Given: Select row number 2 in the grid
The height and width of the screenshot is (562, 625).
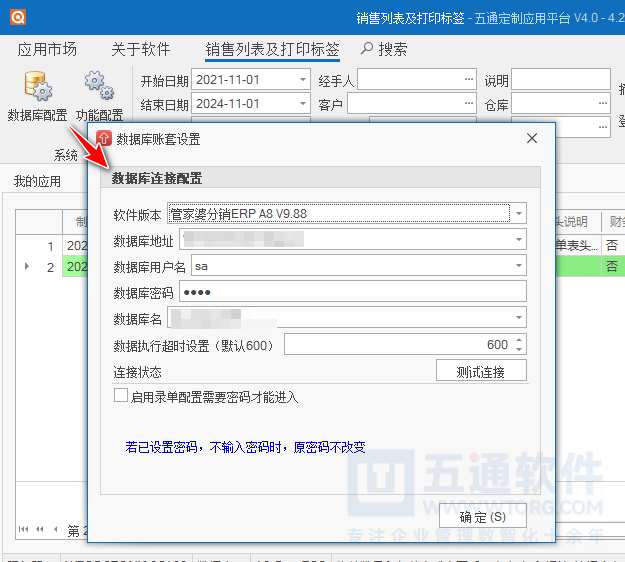Looking at the screenshot, I should tap(50, 267).
